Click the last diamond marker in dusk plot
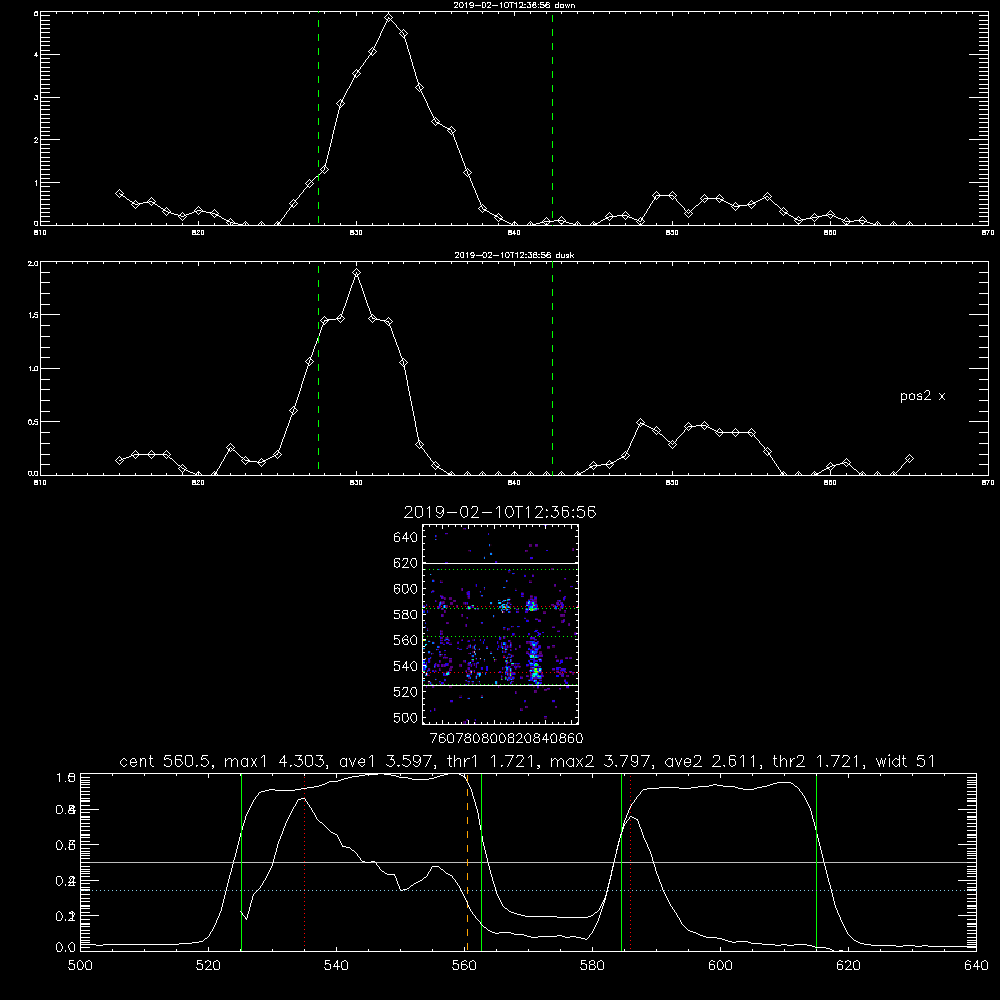 tap(909, 459)
